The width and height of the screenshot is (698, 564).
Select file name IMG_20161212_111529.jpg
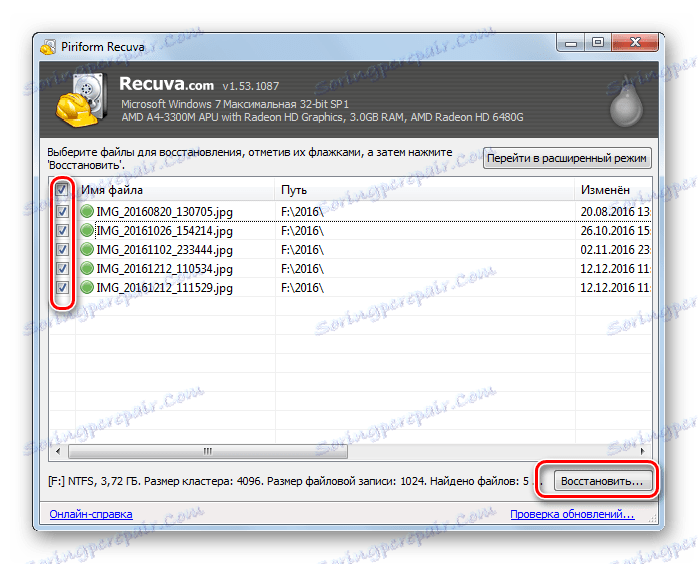point(164,288)
